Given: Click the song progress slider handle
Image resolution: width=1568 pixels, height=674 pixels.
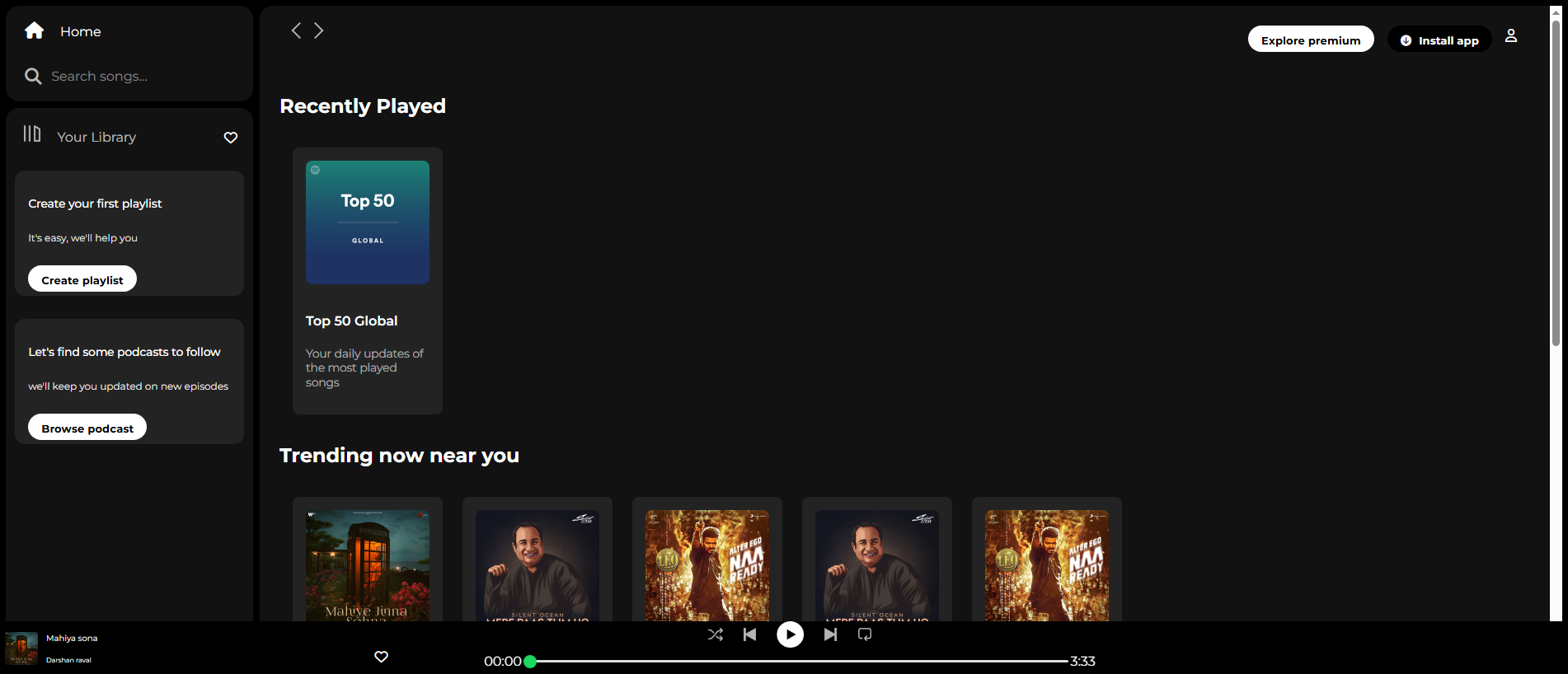Looking at the screenshot, I should pyautogui.click(x=530, y=661).
